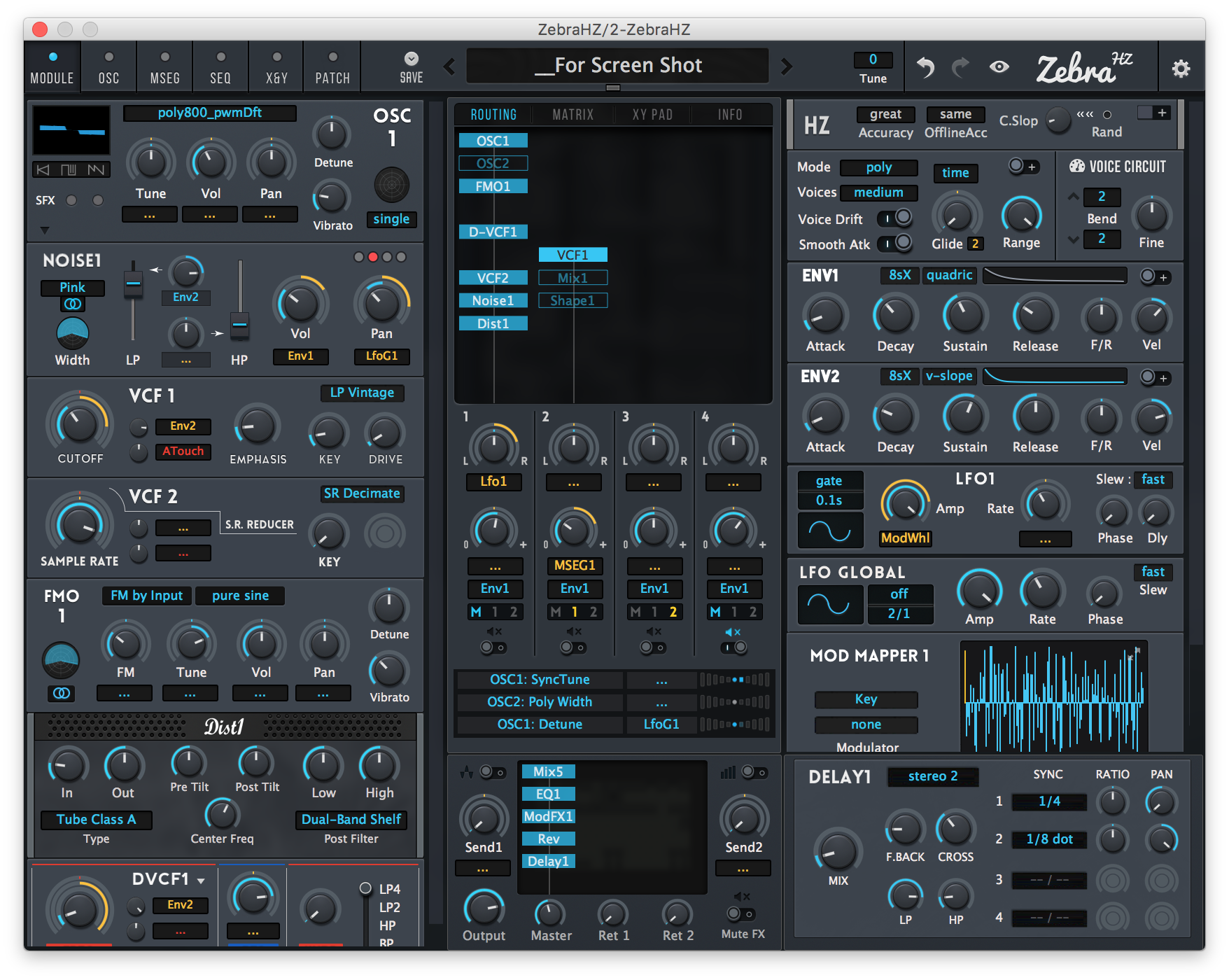Switch to the MSEG tab

point(164,68)
